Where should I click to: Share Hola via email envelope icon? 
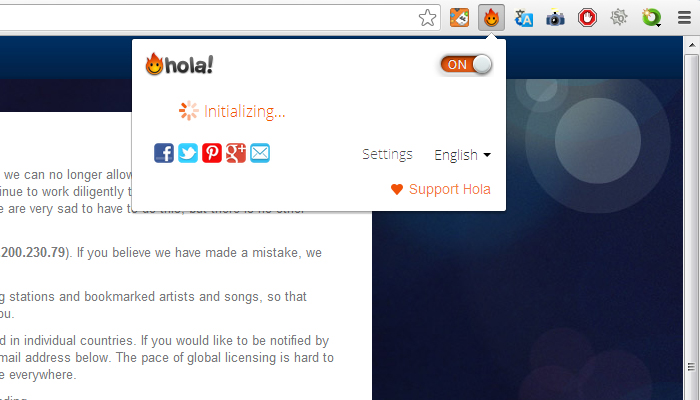pos(260,153)
